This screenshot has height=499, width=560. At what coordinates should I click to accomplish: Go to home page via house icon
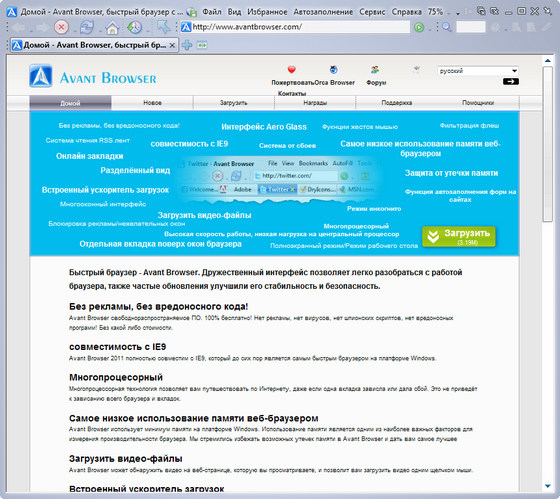click(x=112, y=27)
